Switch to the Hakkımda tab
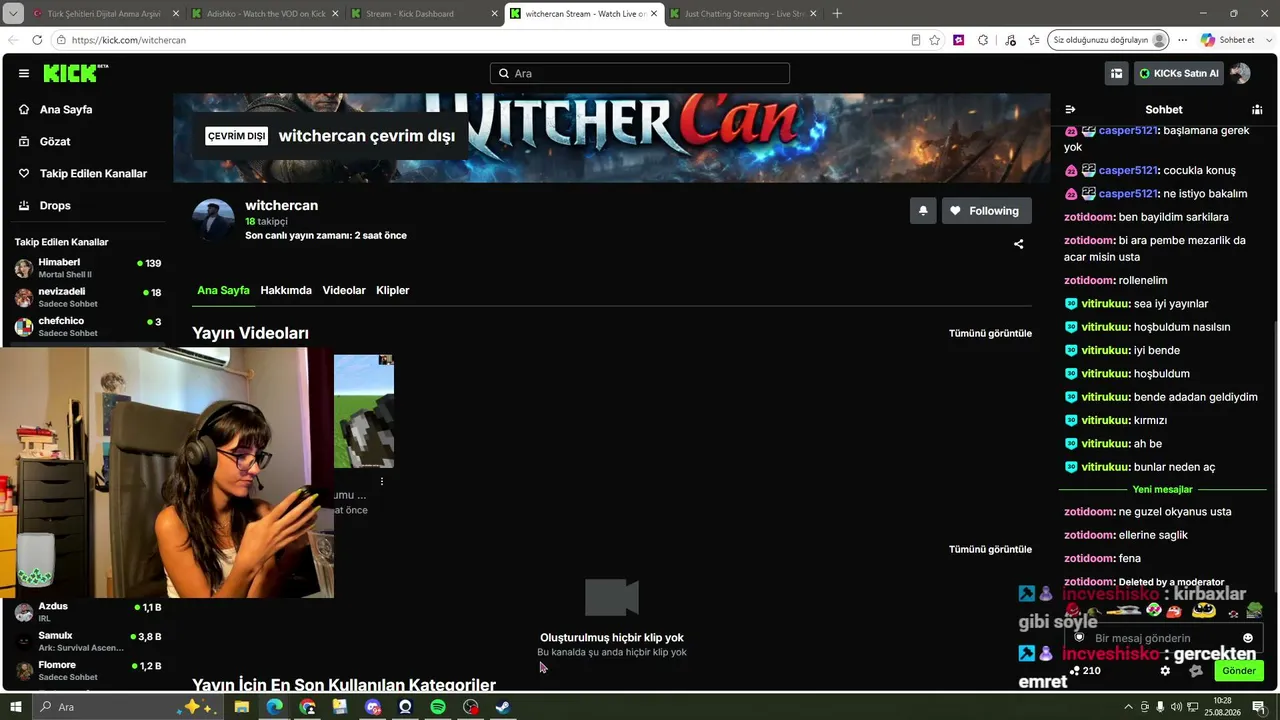Image resolution: width=1280 pixels, height=720 pixels. pos(286,290)
